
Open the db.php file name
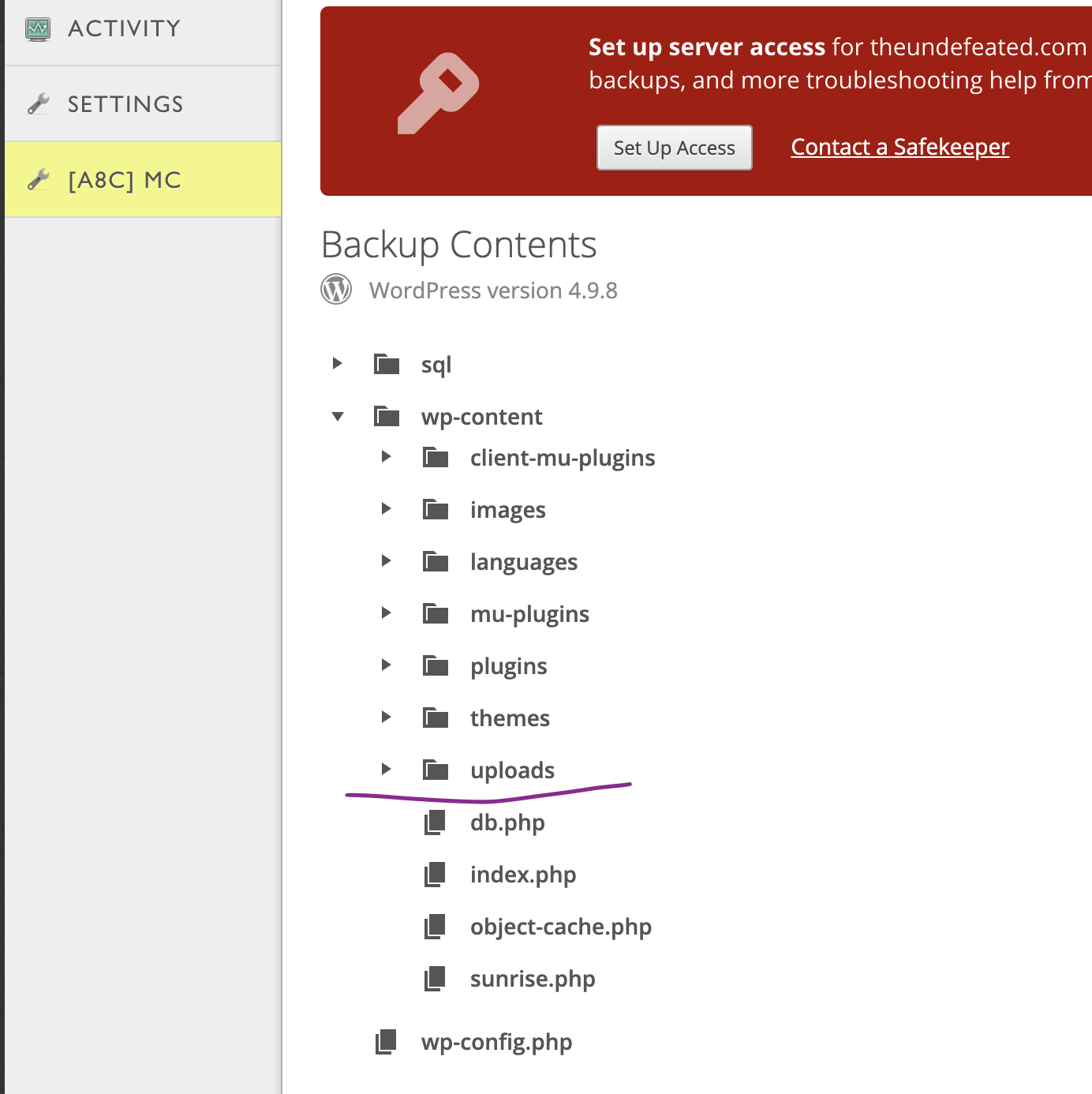click(507, 822)
